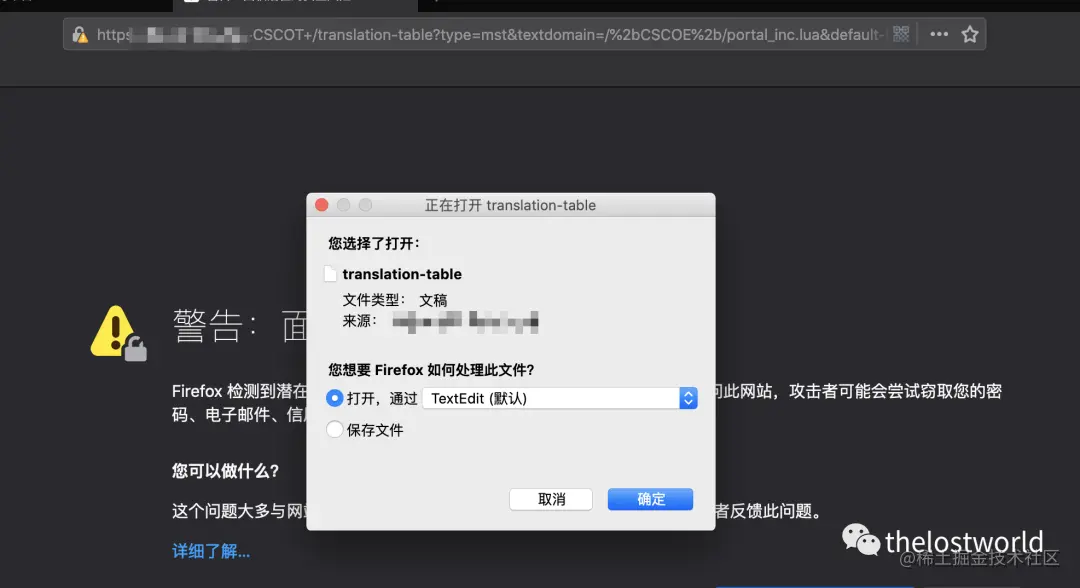Open the three-dot page actions icon
The image size is (1080, 588).
coord(938,33)
